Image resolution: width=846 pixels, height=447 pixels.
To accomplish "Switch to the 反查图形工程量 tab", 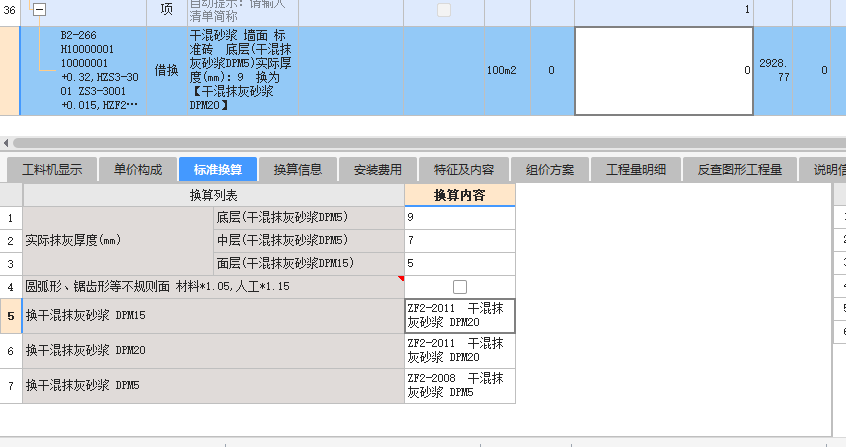I will [740, 170].
